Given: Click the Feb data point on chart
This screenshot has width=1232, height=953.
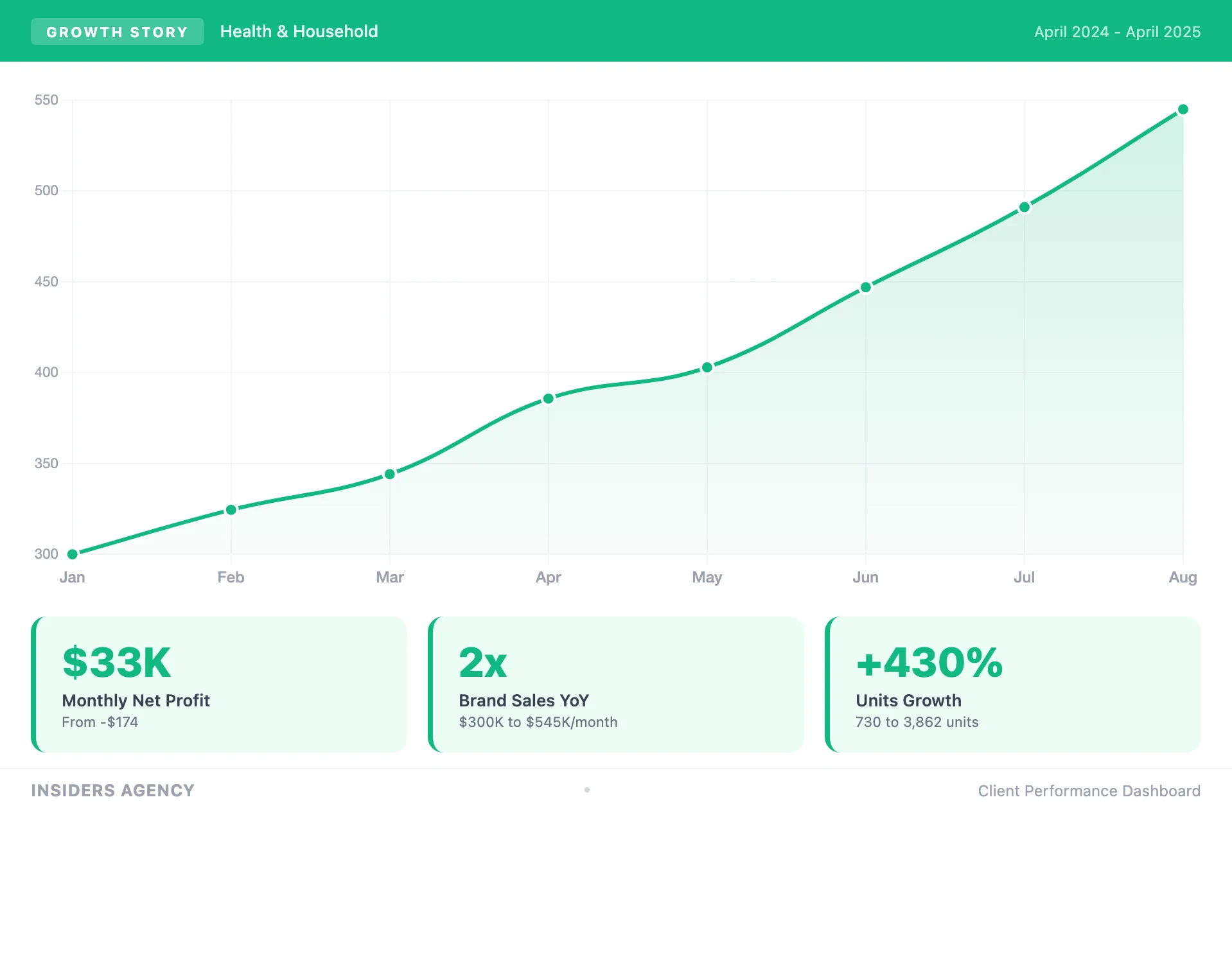Looking at the screenshot, I should pyautogui.click(x=231, y=510).
